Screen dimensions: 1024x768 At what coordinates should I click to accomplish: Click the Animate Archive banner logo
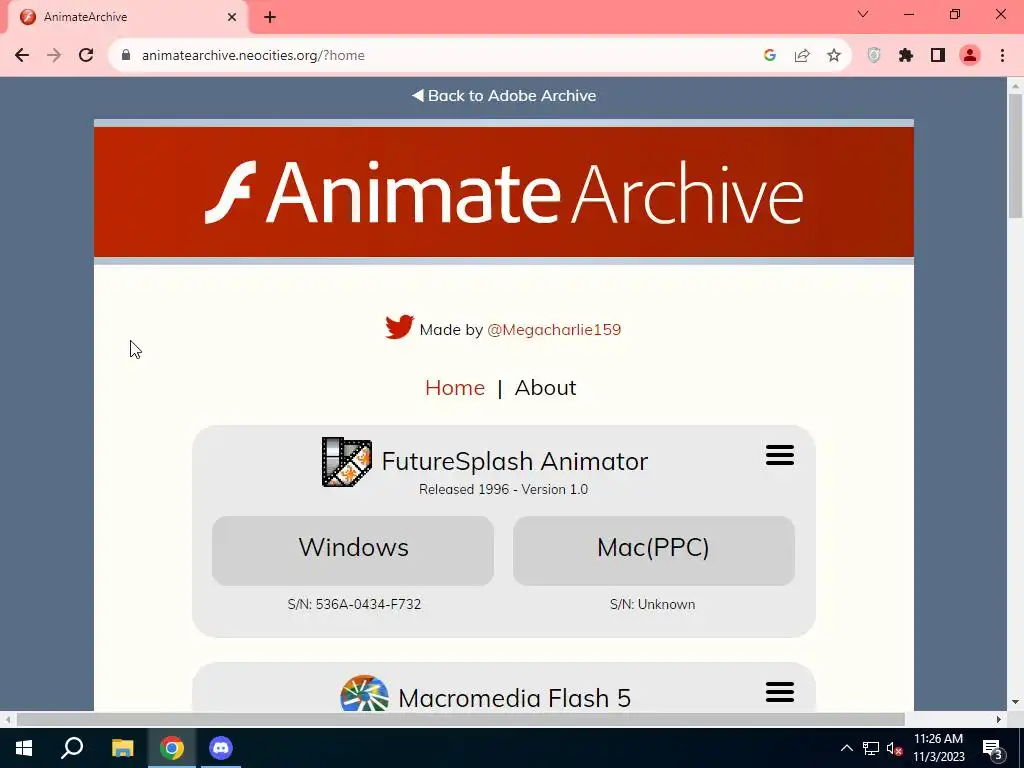[504, 192]
